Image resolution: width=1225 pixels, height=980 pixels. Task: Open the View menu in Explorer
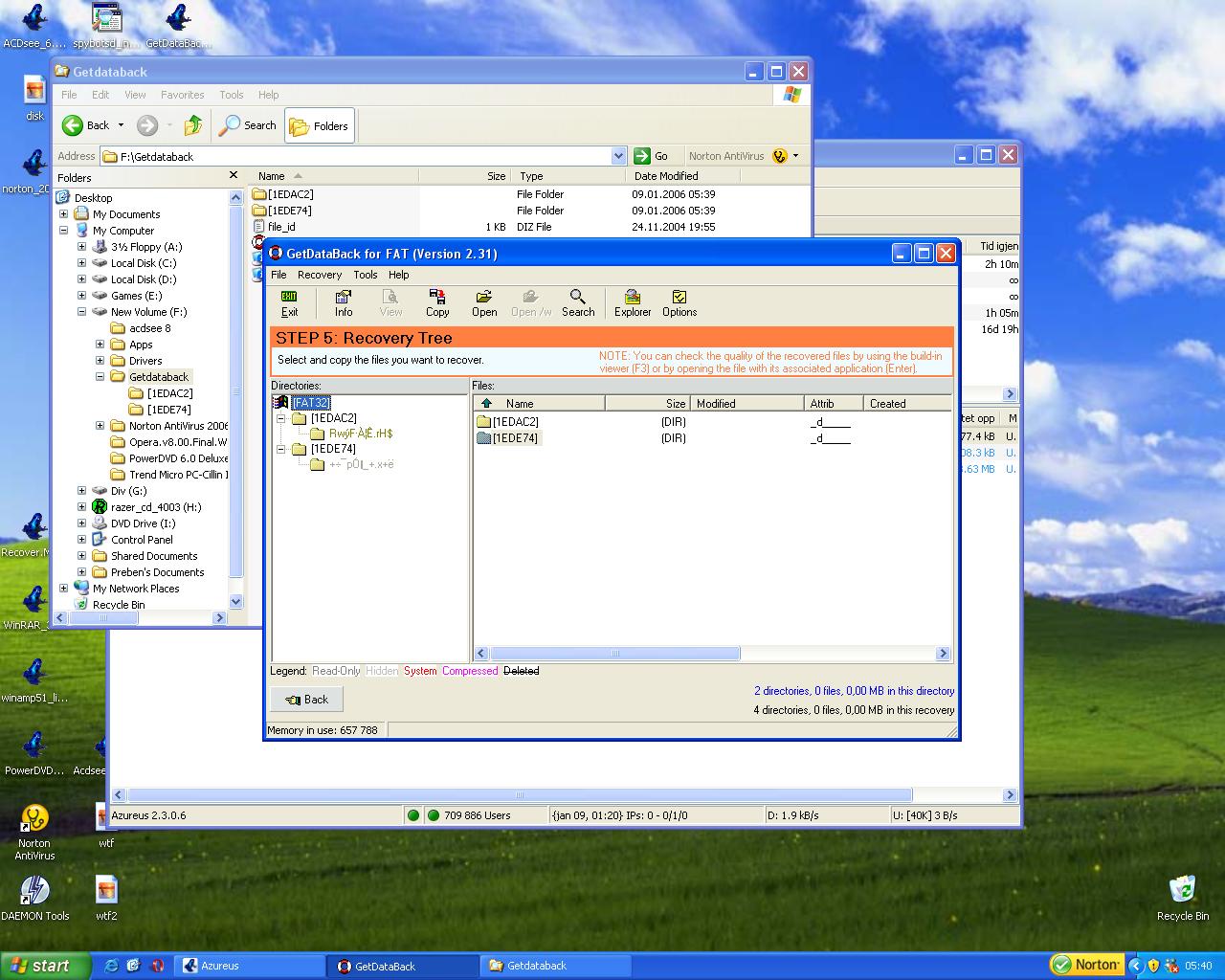coord(135,95)
